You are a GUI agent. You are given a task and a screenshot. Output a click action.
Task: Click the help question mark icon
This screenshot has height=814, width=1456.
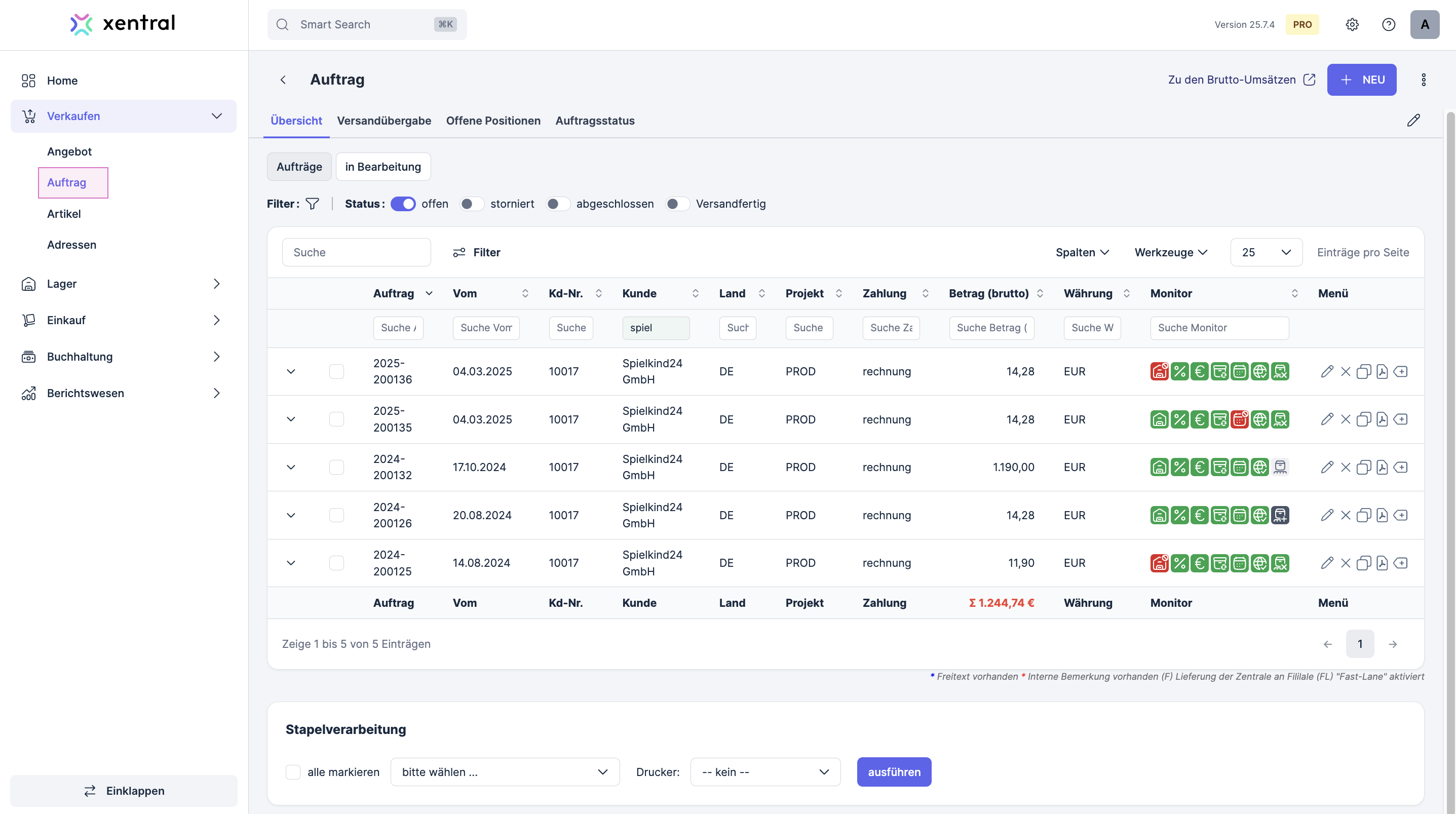click(1388, 24)
